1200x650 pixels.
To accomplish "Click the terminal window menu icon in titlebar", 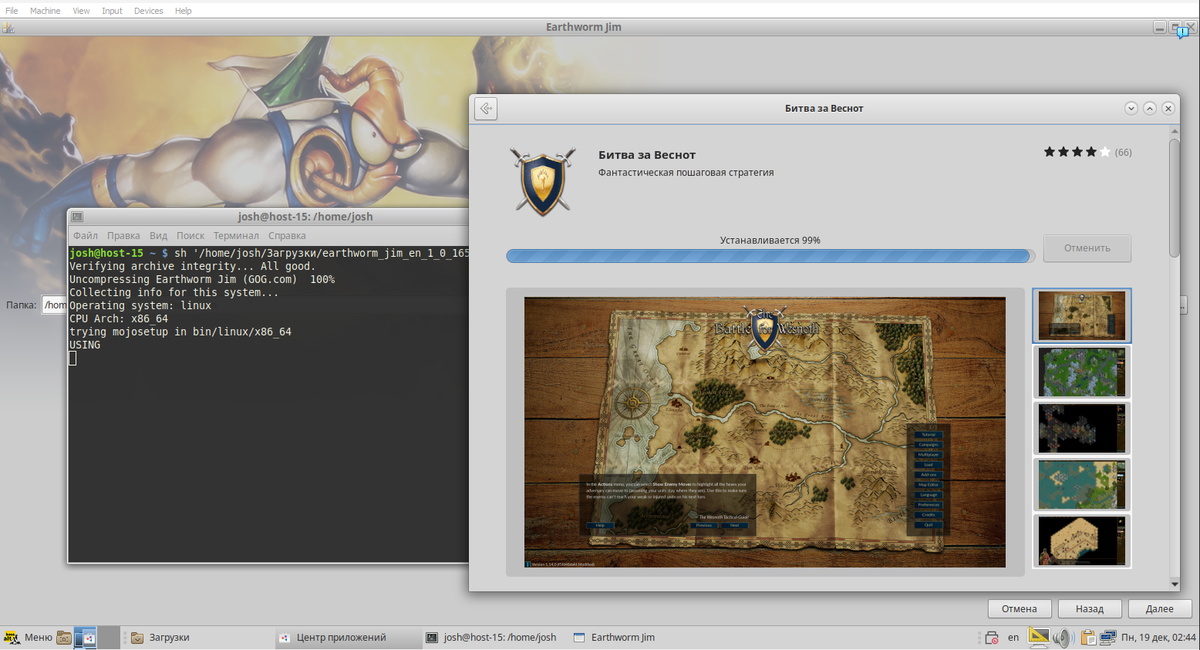I will pos(77,216).
